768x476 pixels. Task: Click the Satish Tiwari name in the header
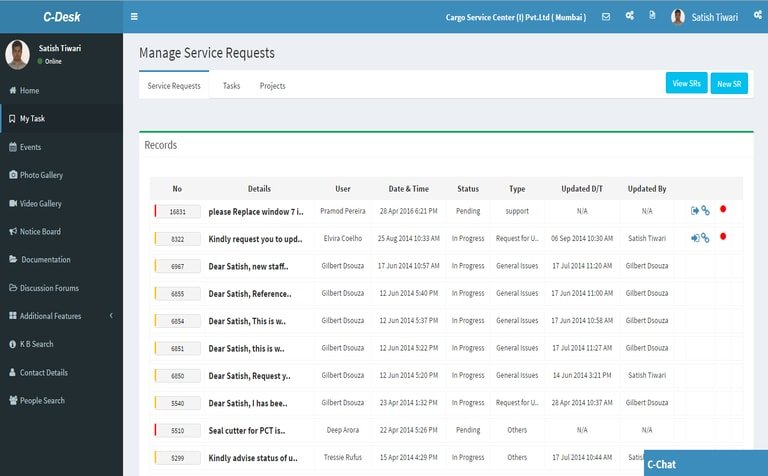point(715,18)
